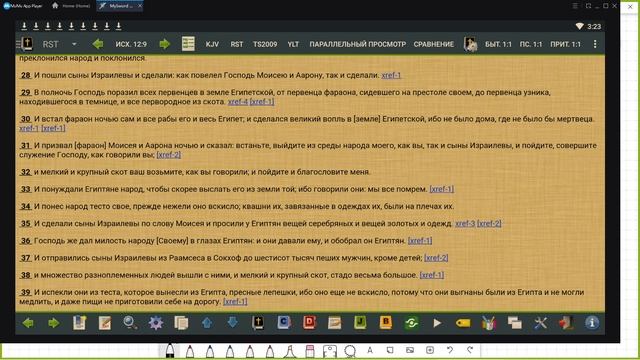Open the purple gear settings icon
Image resolution: width=640 pixels, height=360 pixels.
[156, 323]
